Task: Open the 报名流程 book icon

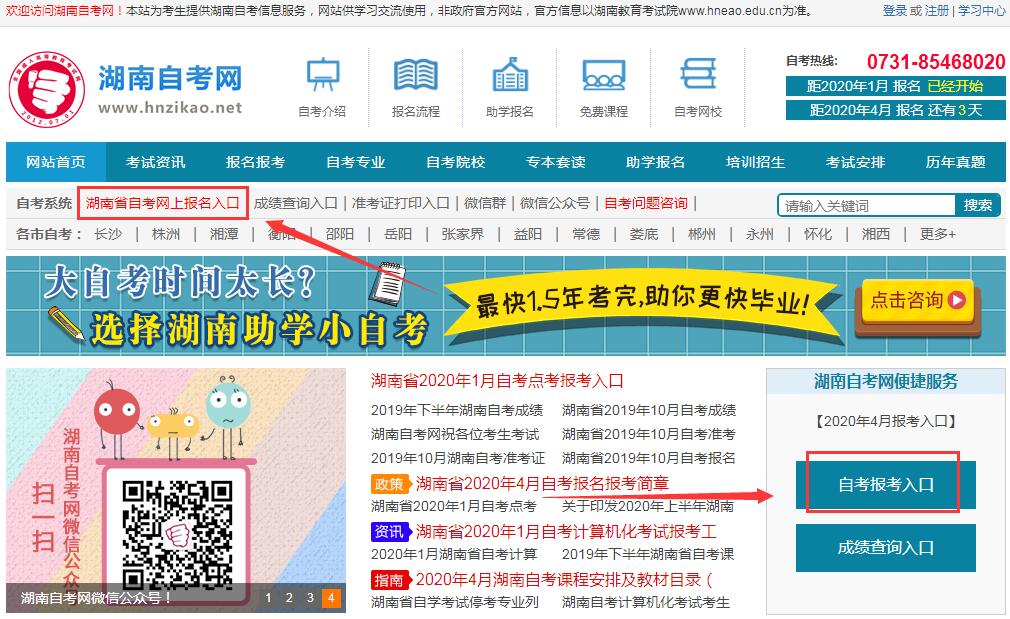Action: (x=415, y=76)
